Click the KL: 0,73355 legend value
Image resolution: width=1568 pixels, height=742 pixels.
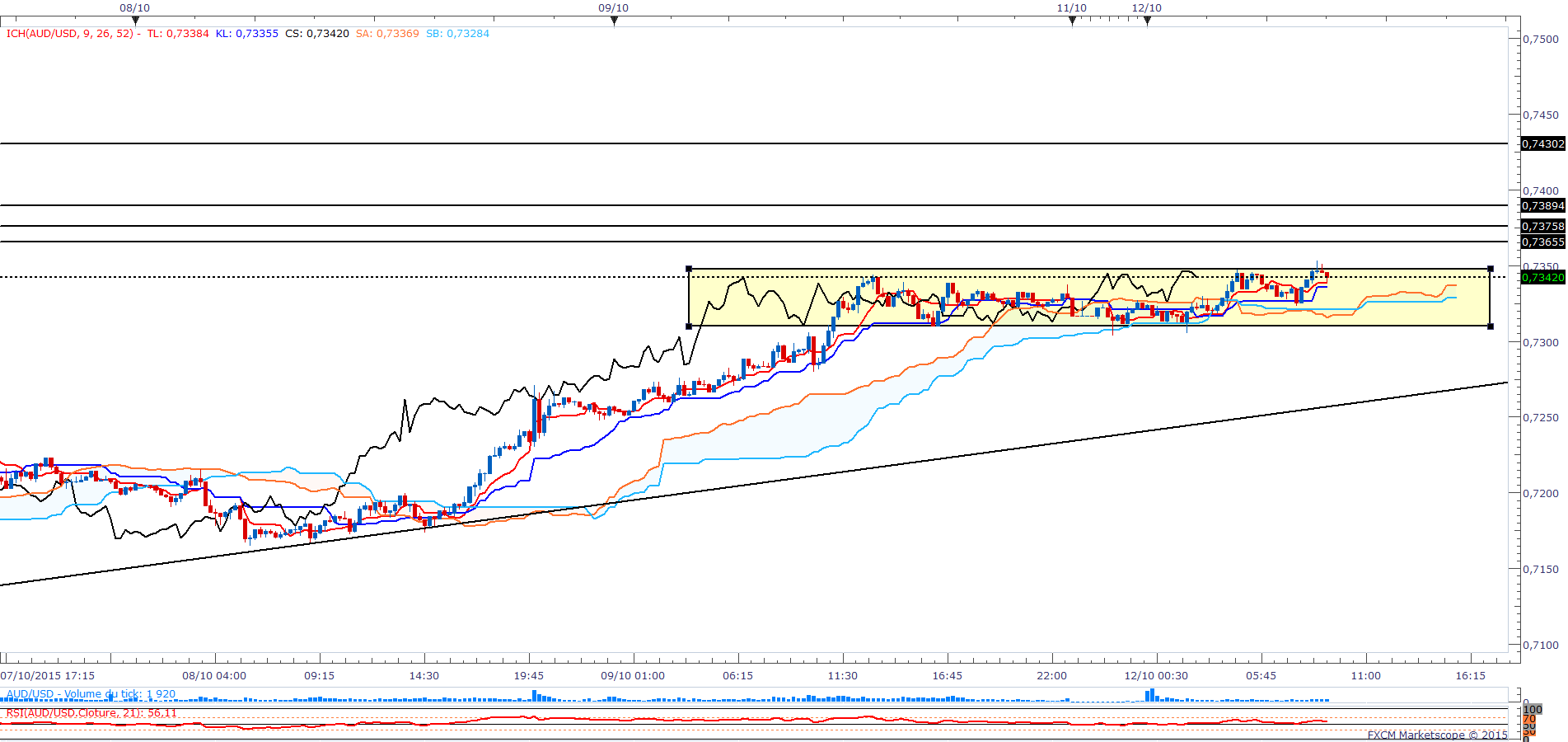click(247, 34)
